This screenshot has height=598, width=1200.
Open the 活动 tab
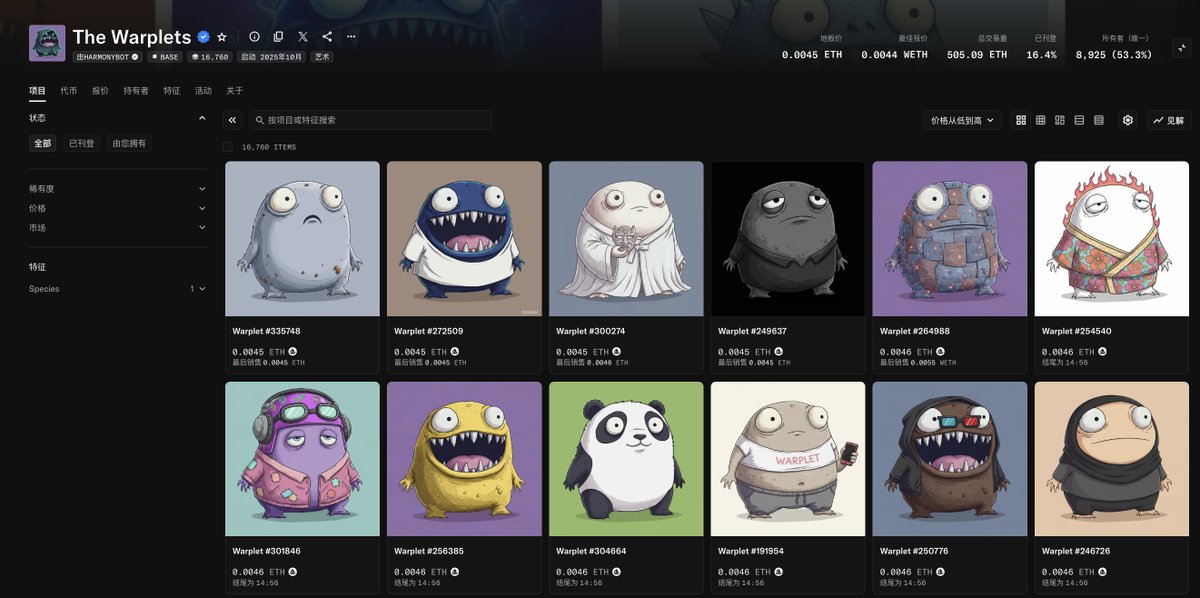203,90
